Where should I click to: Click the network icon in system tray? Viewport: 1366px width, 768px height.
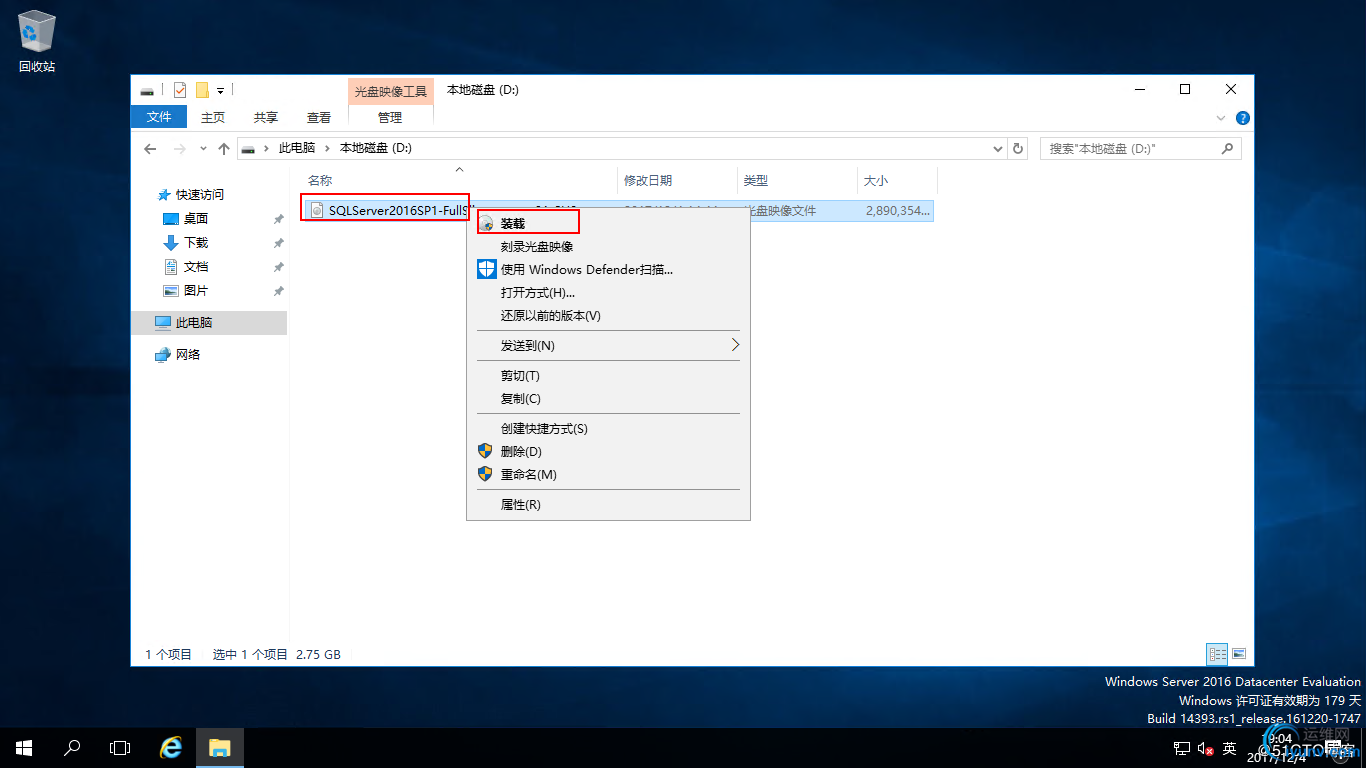click(x=1181, y=748)
